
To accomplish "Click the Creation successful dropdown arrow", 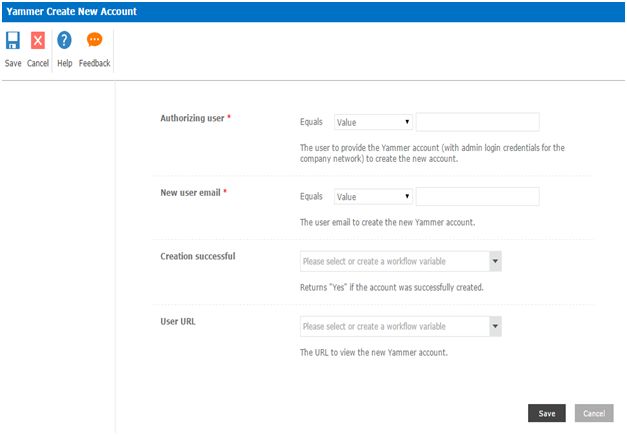I will point(495,262).
